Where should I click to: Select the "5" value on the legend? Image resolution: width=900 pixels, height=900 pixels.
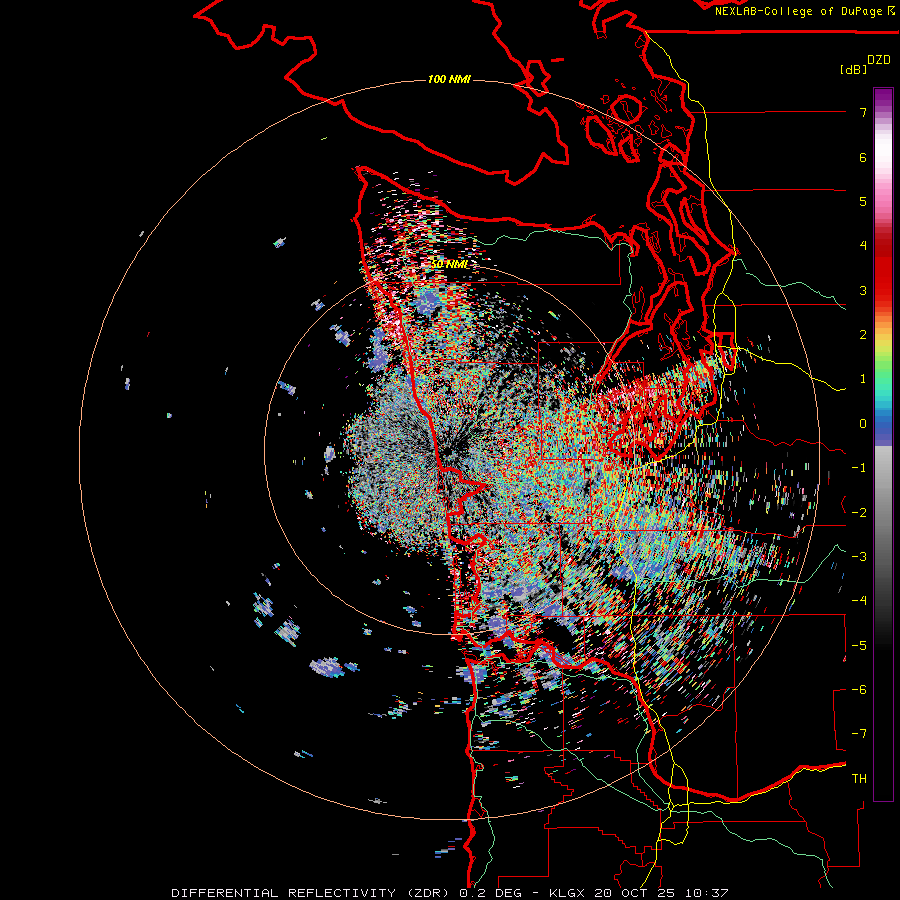click(x=863, y=201)
